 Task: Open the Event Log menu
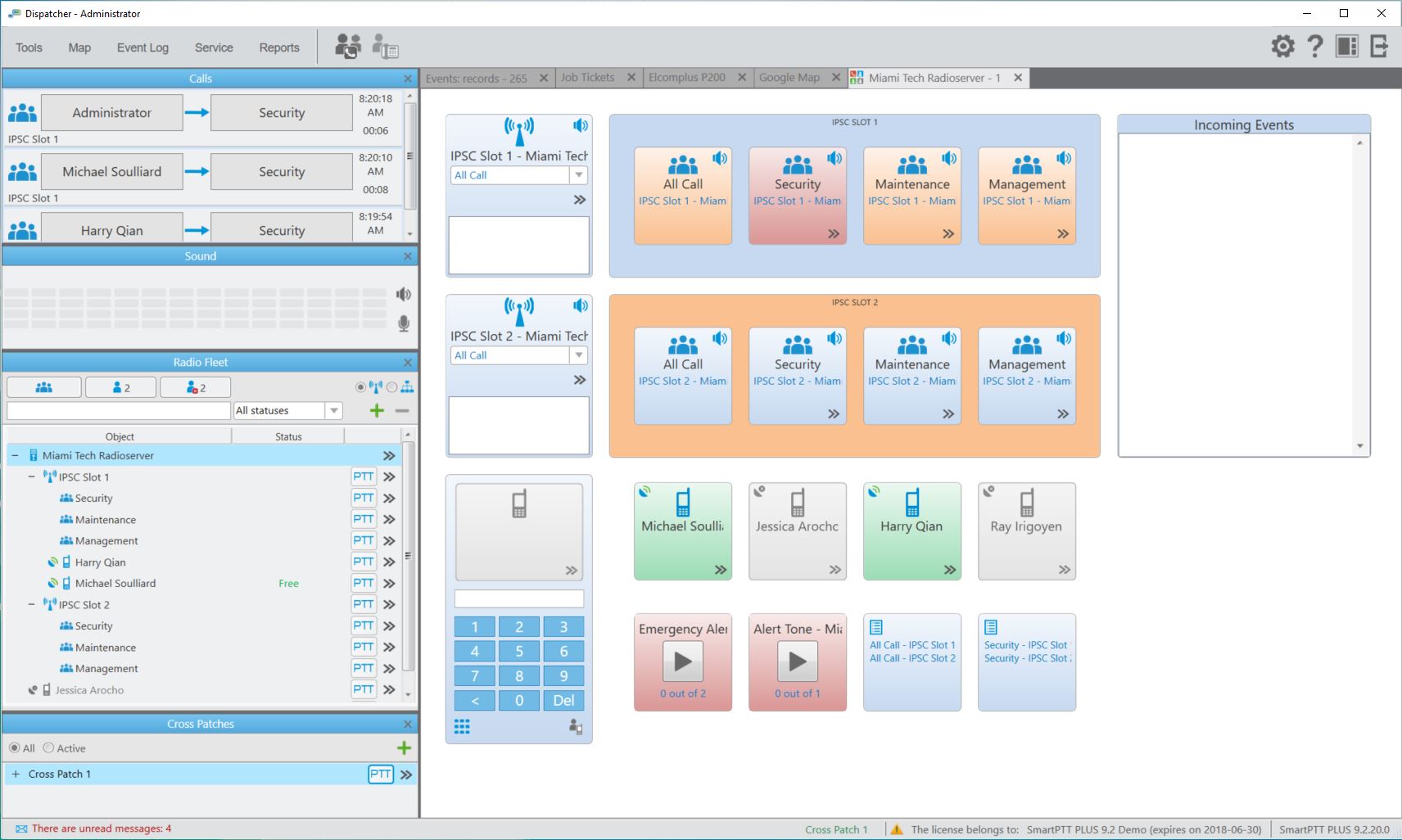142,47
